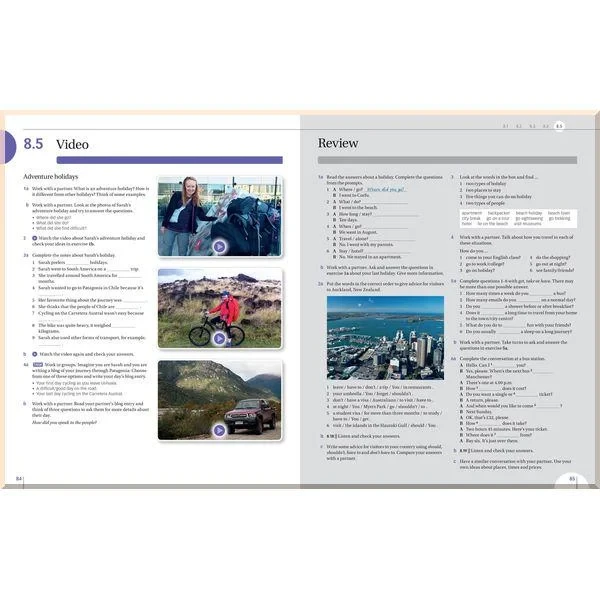
Task: Switch to the 8.3 unit tab
Action: [x=533, y=127]
